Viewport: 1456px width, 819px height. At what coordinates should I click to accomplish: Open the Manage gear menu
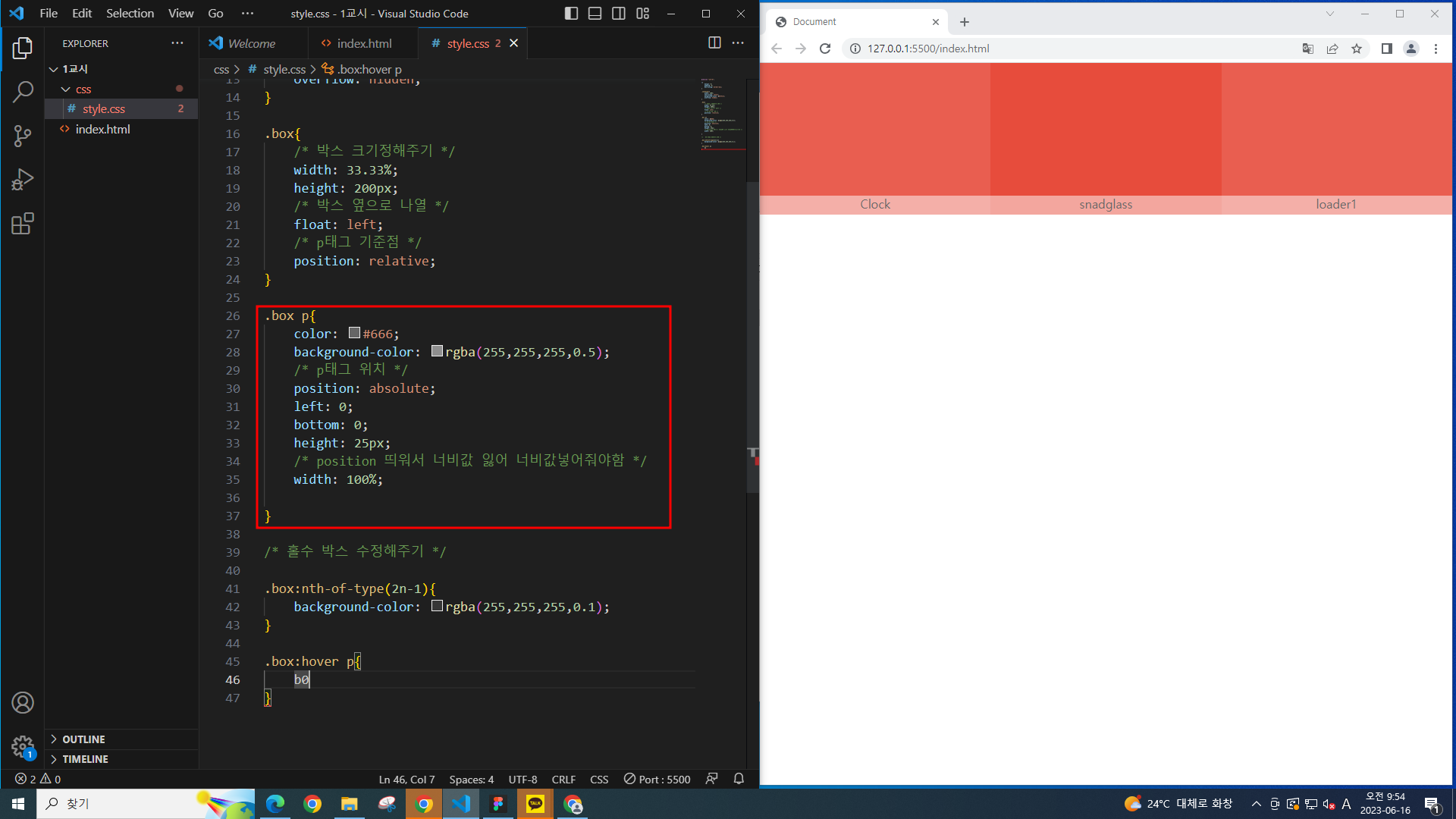pos(23,746)
